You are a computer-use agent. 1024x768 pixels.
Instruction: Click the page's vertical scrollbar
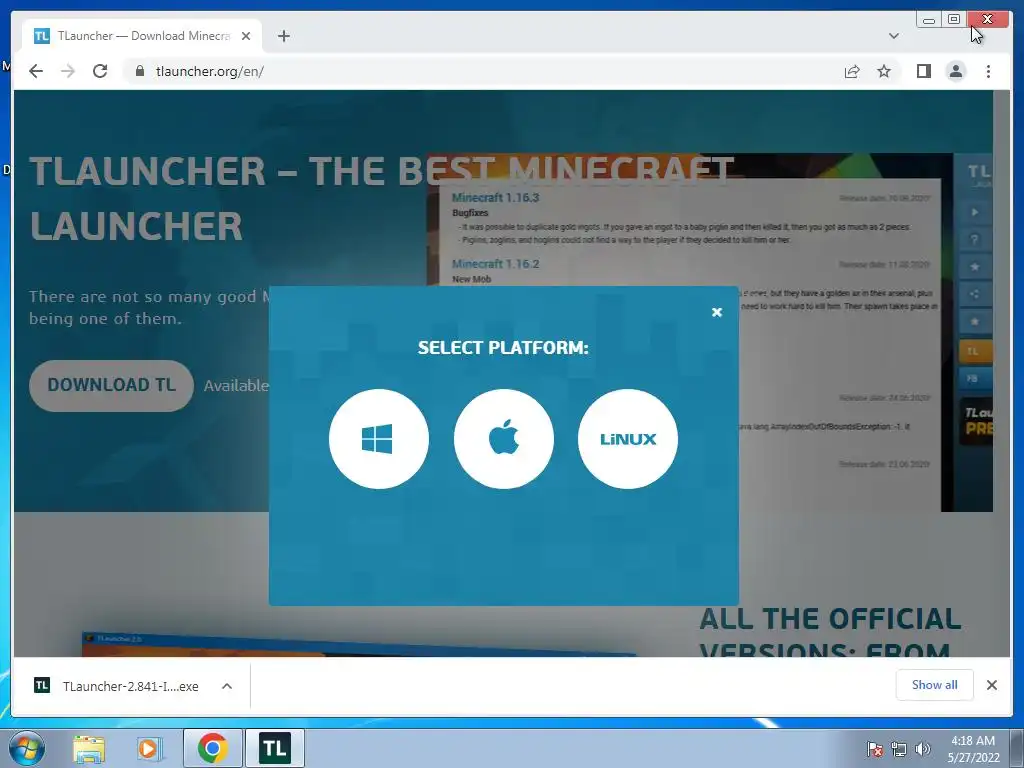tap(1001, 372)
